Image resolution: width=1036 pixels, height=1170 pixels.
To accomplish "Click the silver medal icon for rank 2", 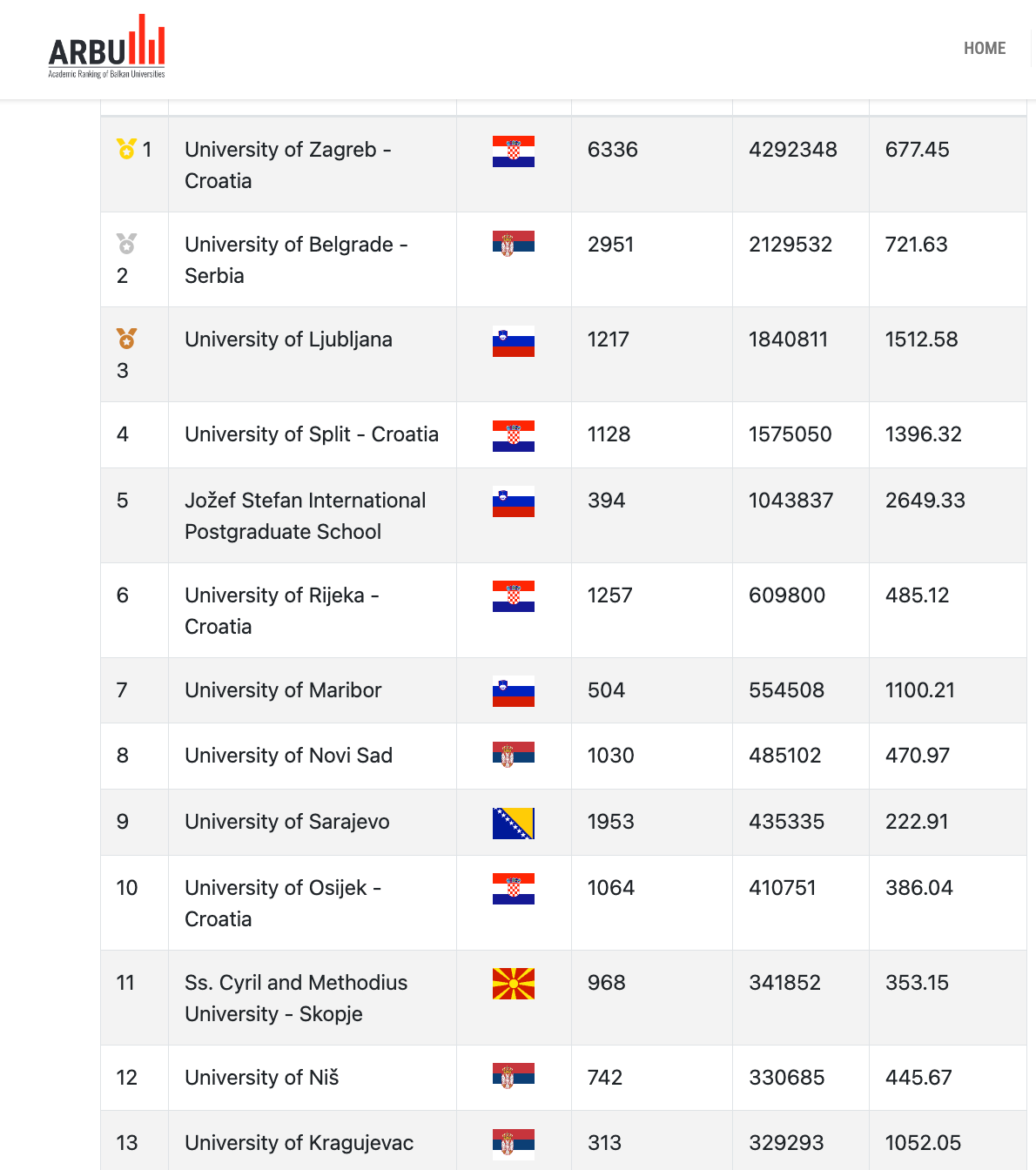I will (x=126, y=243).
